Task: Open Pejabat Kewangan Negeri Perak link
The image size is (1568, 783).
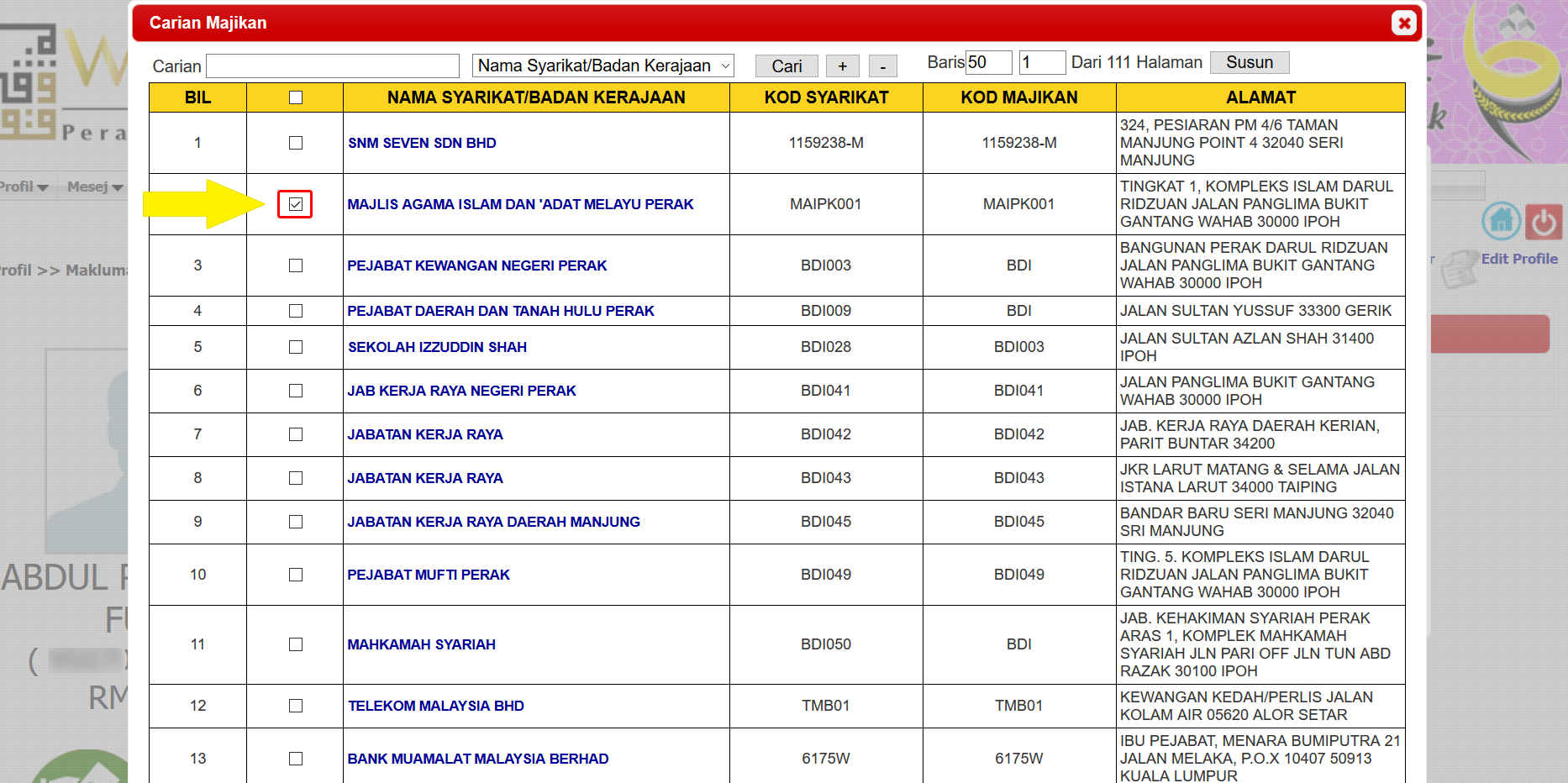Action: coord(476,265)
